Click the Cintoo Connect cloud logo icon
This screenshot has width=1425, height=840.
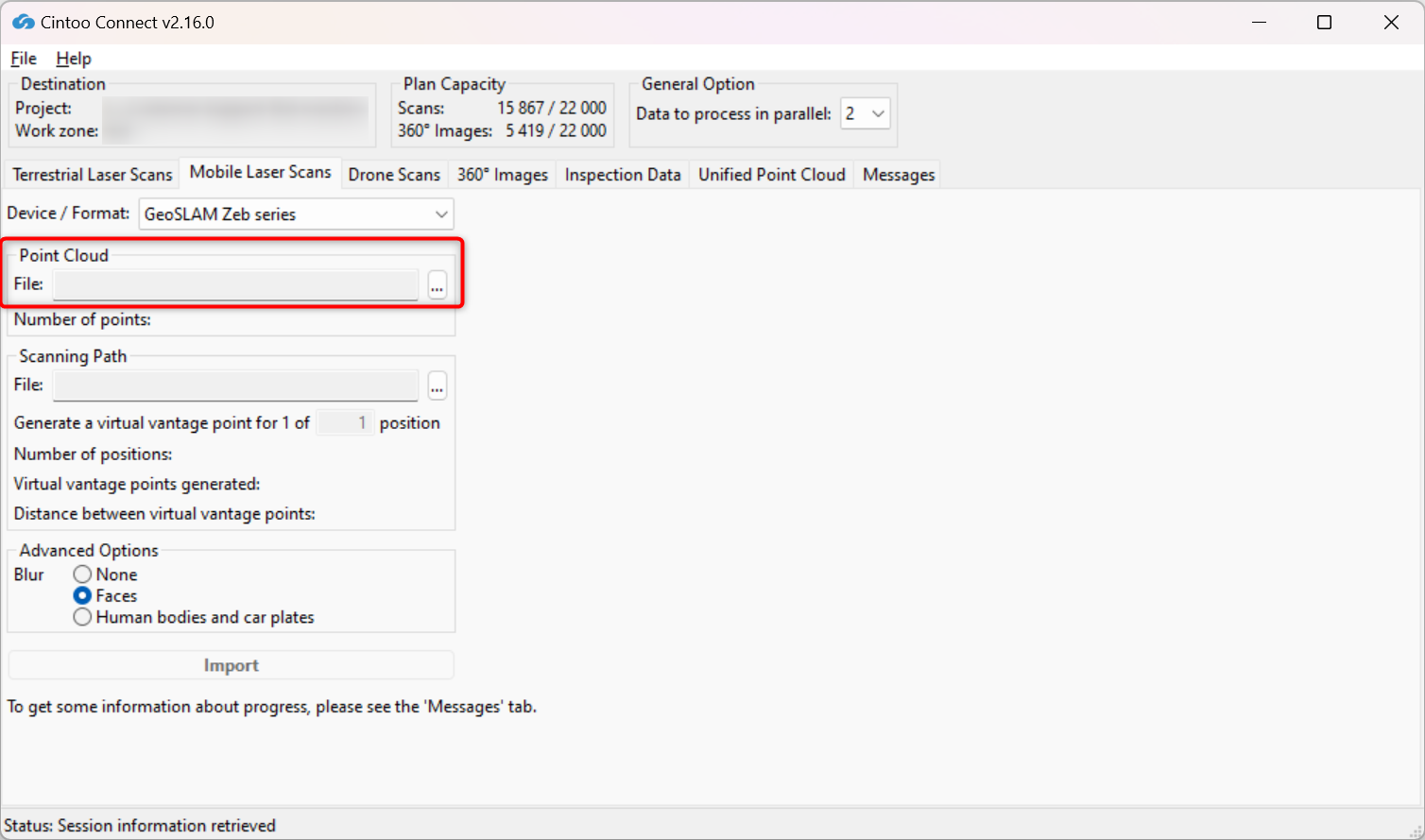pyautogui.click(x=24, y=22)
